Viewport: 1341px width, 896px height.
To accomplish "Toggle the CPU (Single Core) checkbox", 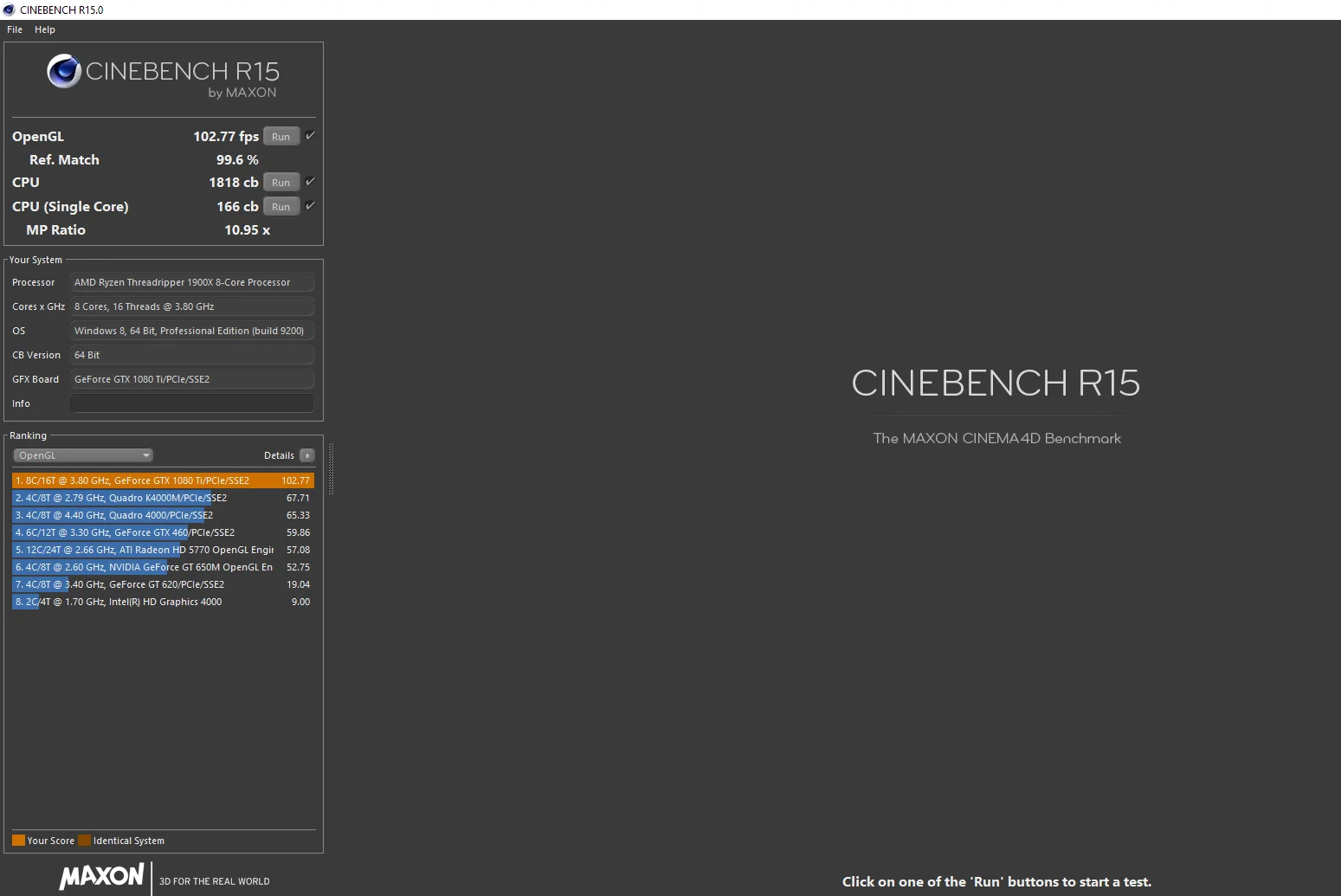I will point(310,206).
